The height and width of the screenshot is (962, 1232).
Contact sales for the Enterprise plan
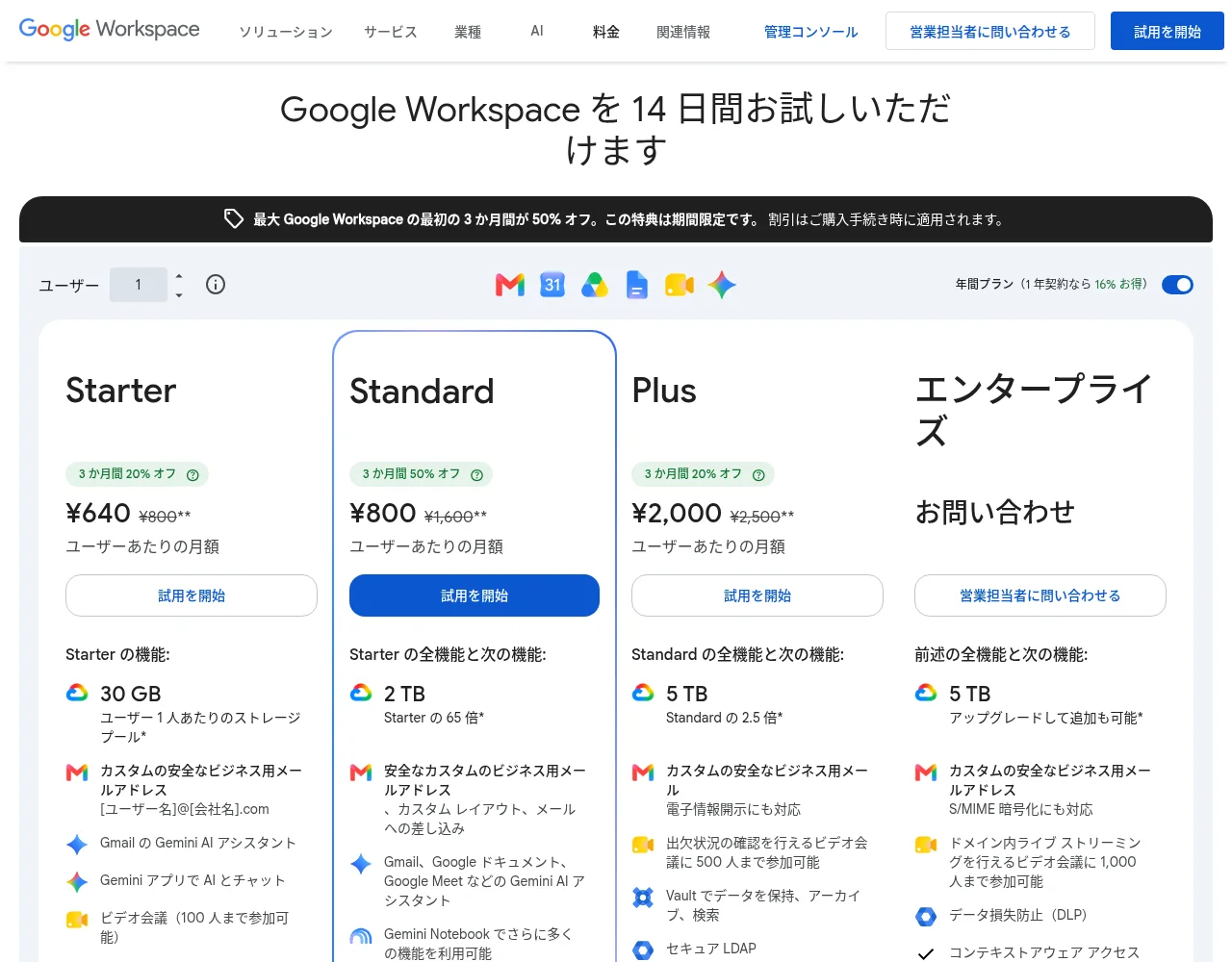(1040, 595)
